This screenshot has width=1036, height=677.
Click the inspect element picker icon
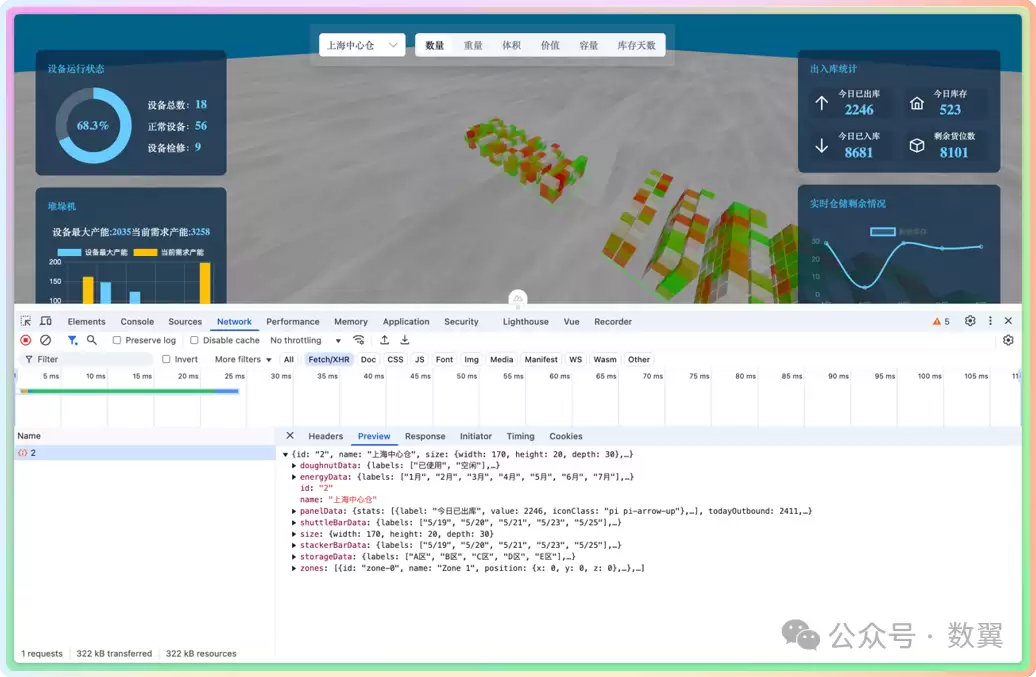(26, 322)
